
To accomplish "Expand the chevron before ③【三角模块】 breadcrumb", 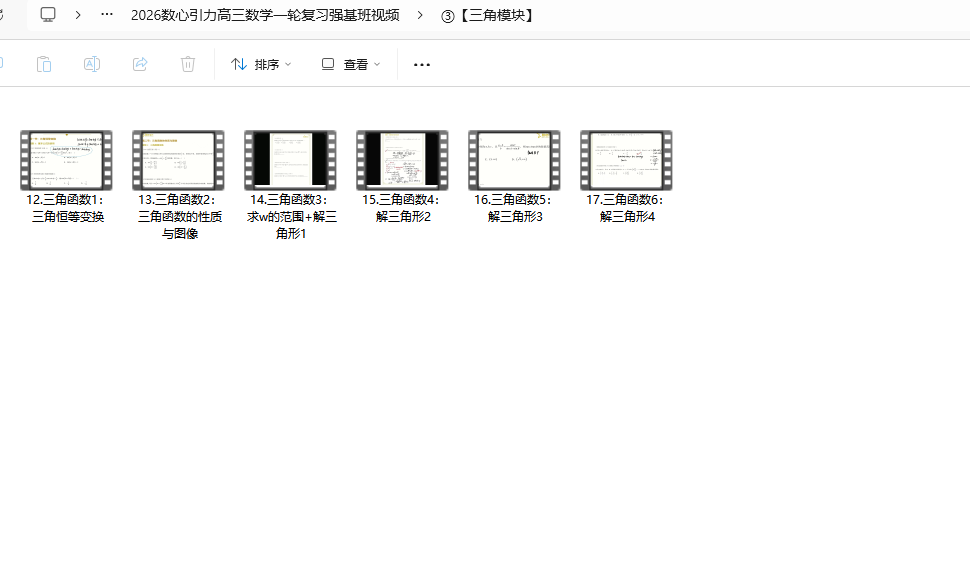I will pyautogui.click(x=420, y=15).
